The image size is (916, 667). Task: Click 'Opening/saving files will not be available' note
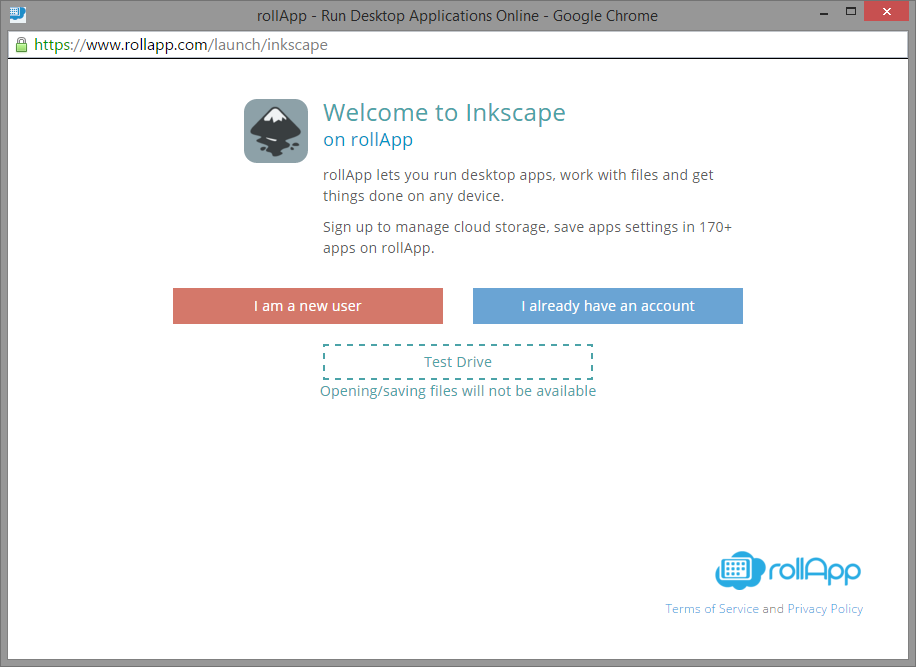click(458, 391)
